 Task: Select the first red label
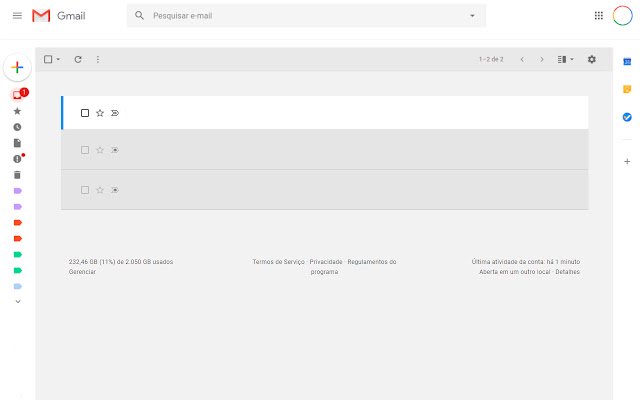[18, 222]
